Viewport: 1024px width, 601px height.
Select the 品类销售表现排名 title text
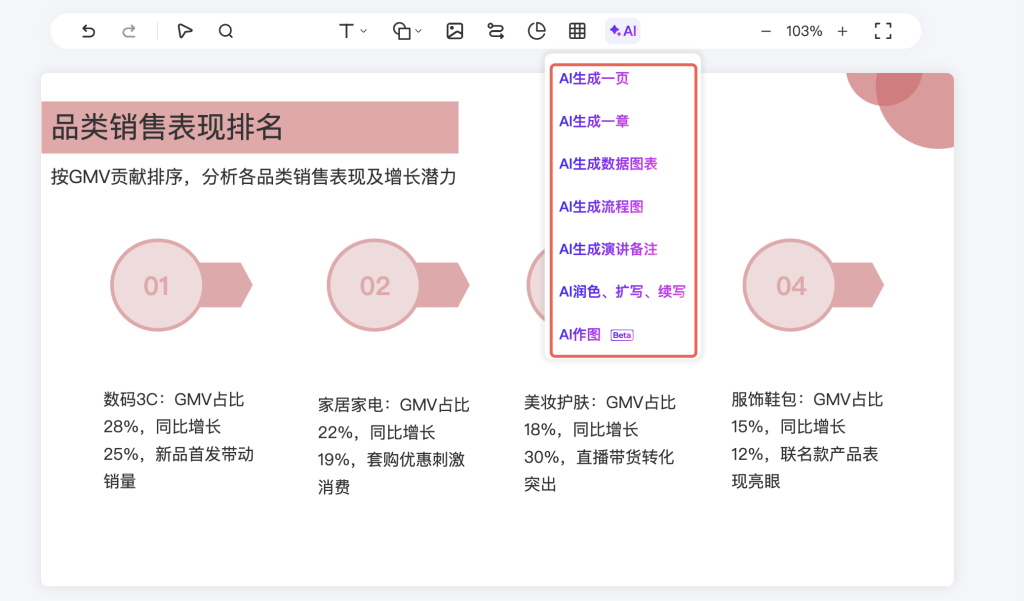coord(168,127)
